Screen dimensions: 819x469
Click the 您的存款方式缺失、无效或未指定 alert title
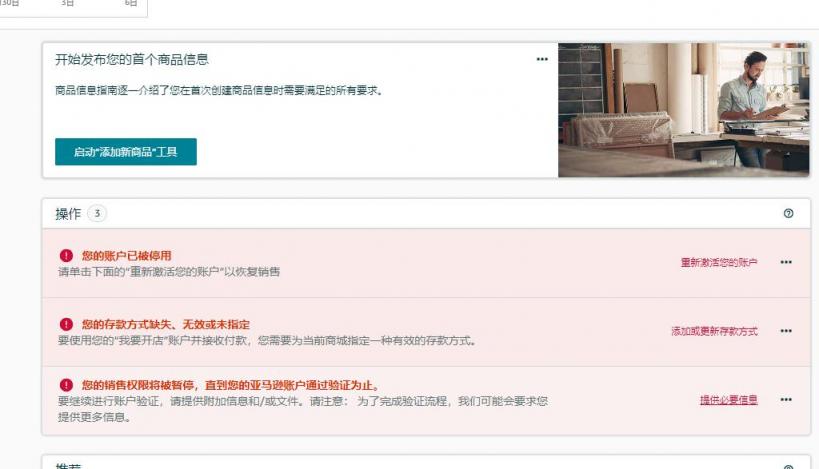pyautogui.click(x=166, y=324)
